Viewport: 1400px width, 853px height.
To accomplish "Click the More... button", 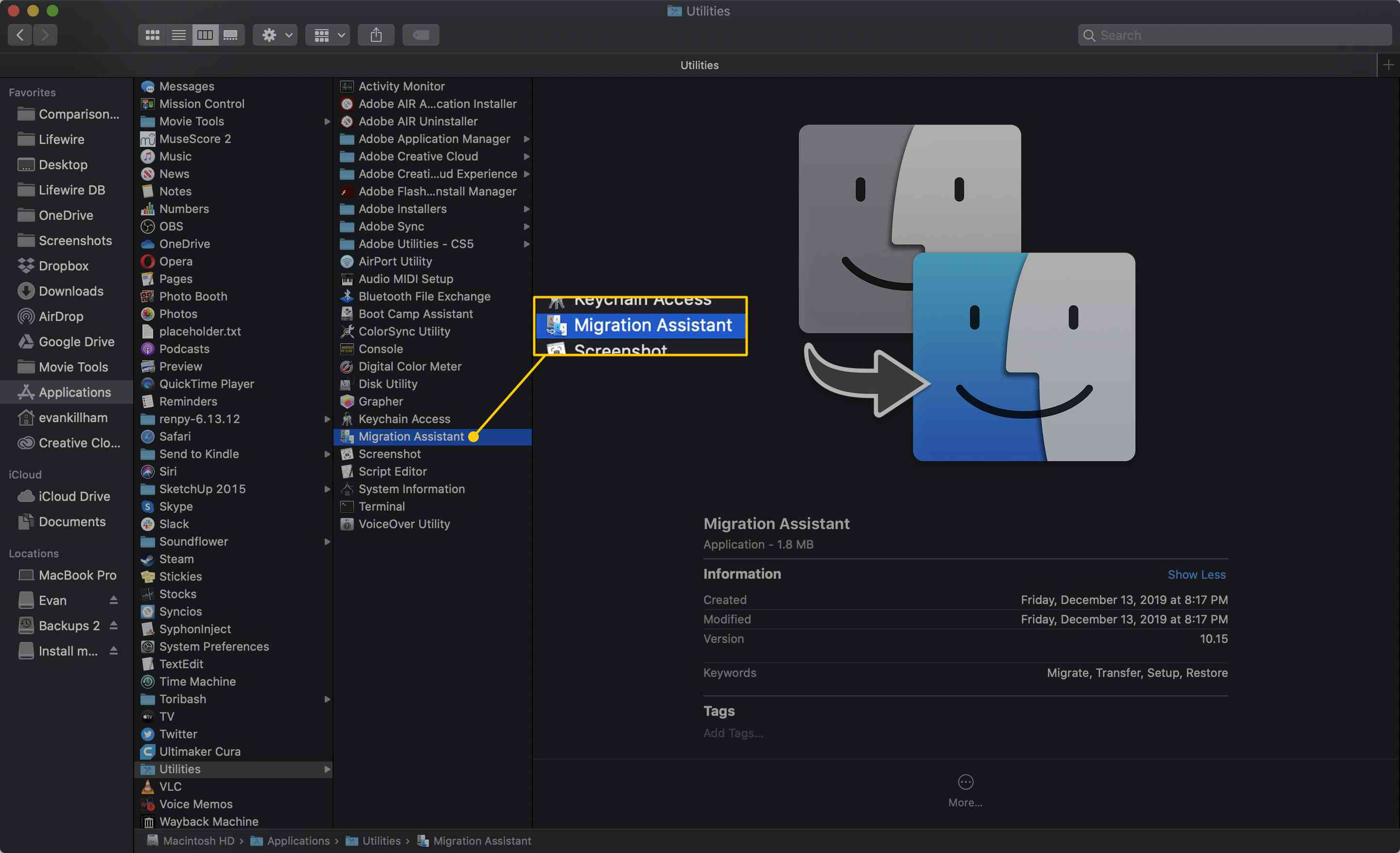I will pyautogui.click(x=965, y=790).
